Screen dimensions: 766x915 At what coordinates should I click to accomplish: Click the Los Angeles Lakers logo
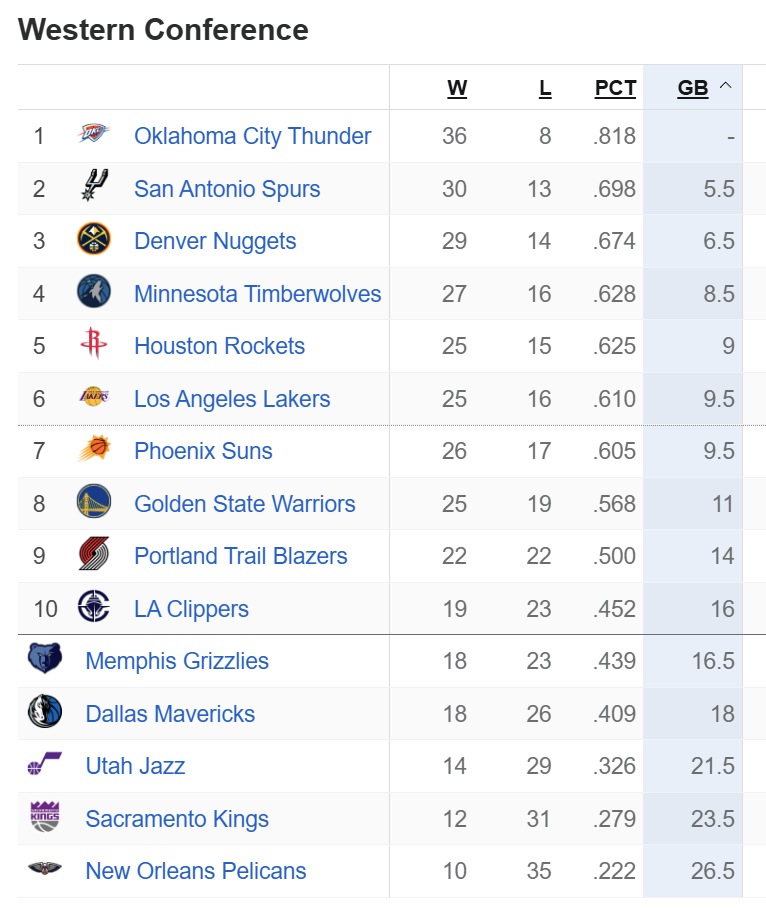[94, 398]
